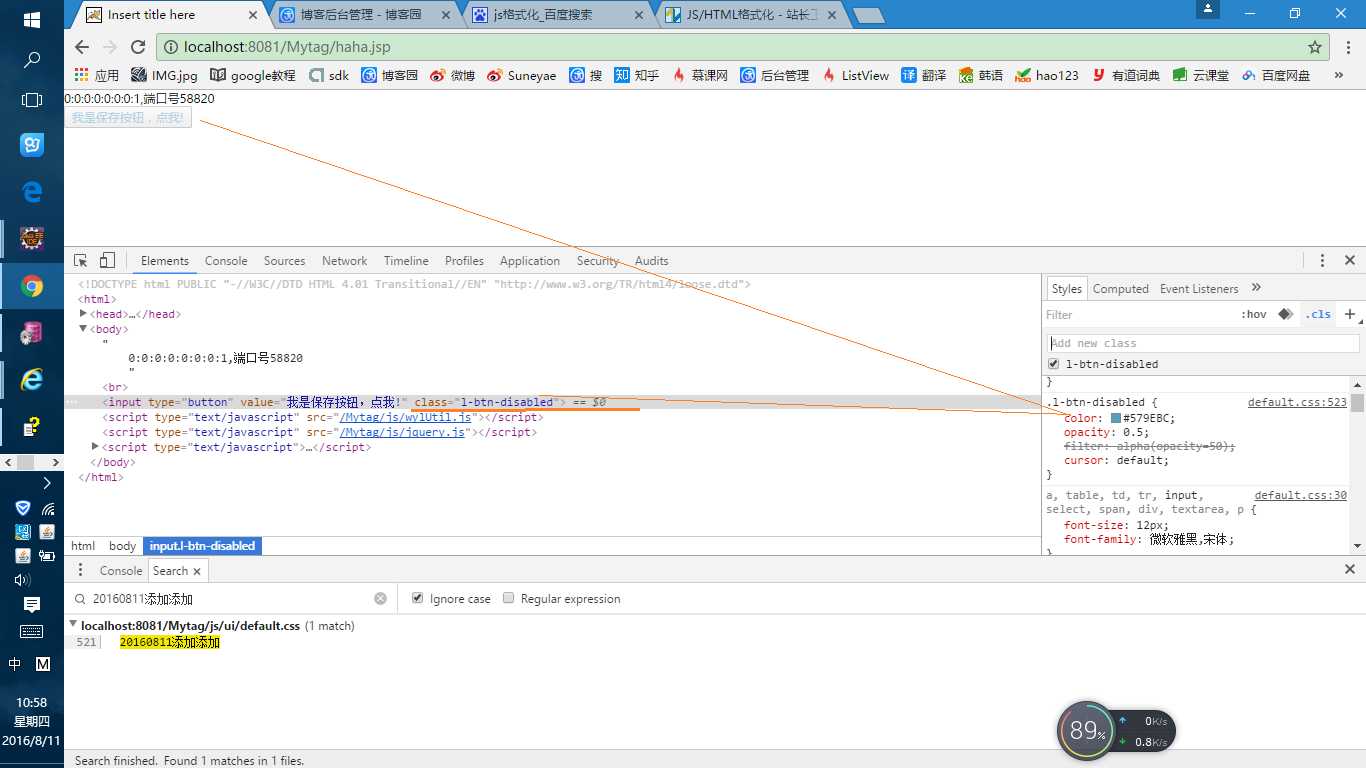This screenshot has width=1366, height=768.
Task: Launch Internet Explorer from the taskbar
Action: point(32,380)
